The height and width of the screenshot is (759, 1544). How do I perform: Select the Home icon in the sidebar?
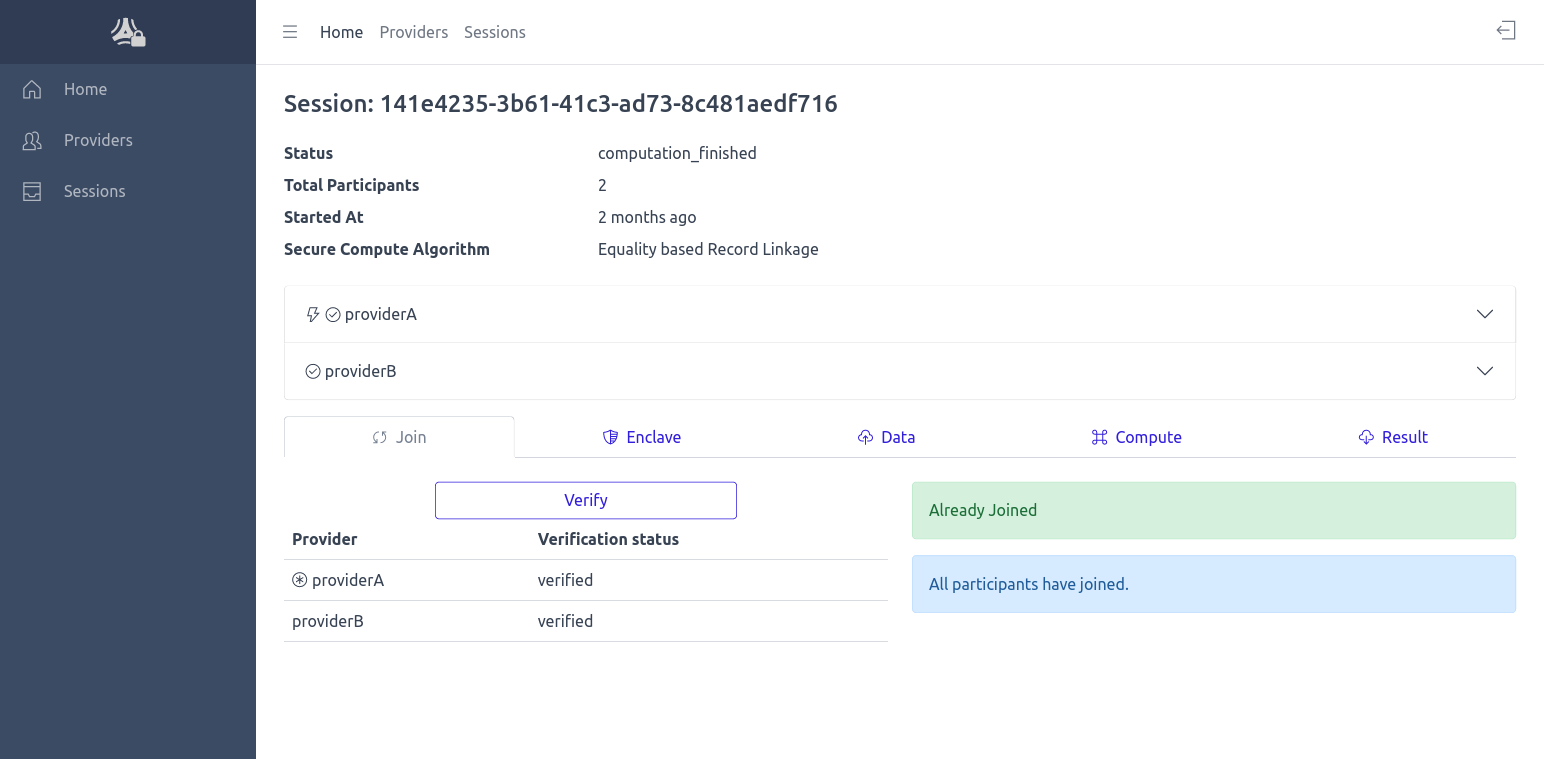31,89
